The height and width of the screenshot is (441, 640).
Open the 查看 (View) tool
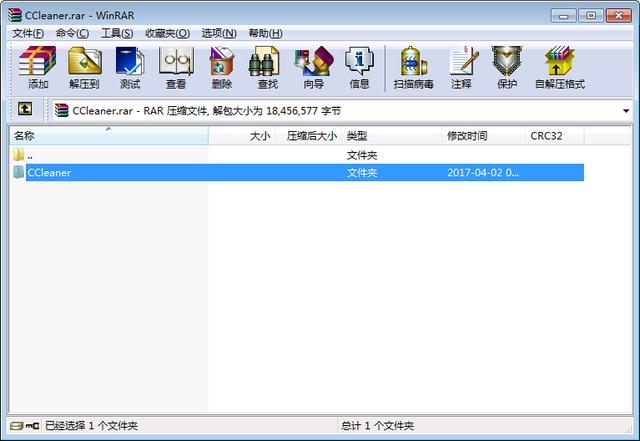pos(176,68)
